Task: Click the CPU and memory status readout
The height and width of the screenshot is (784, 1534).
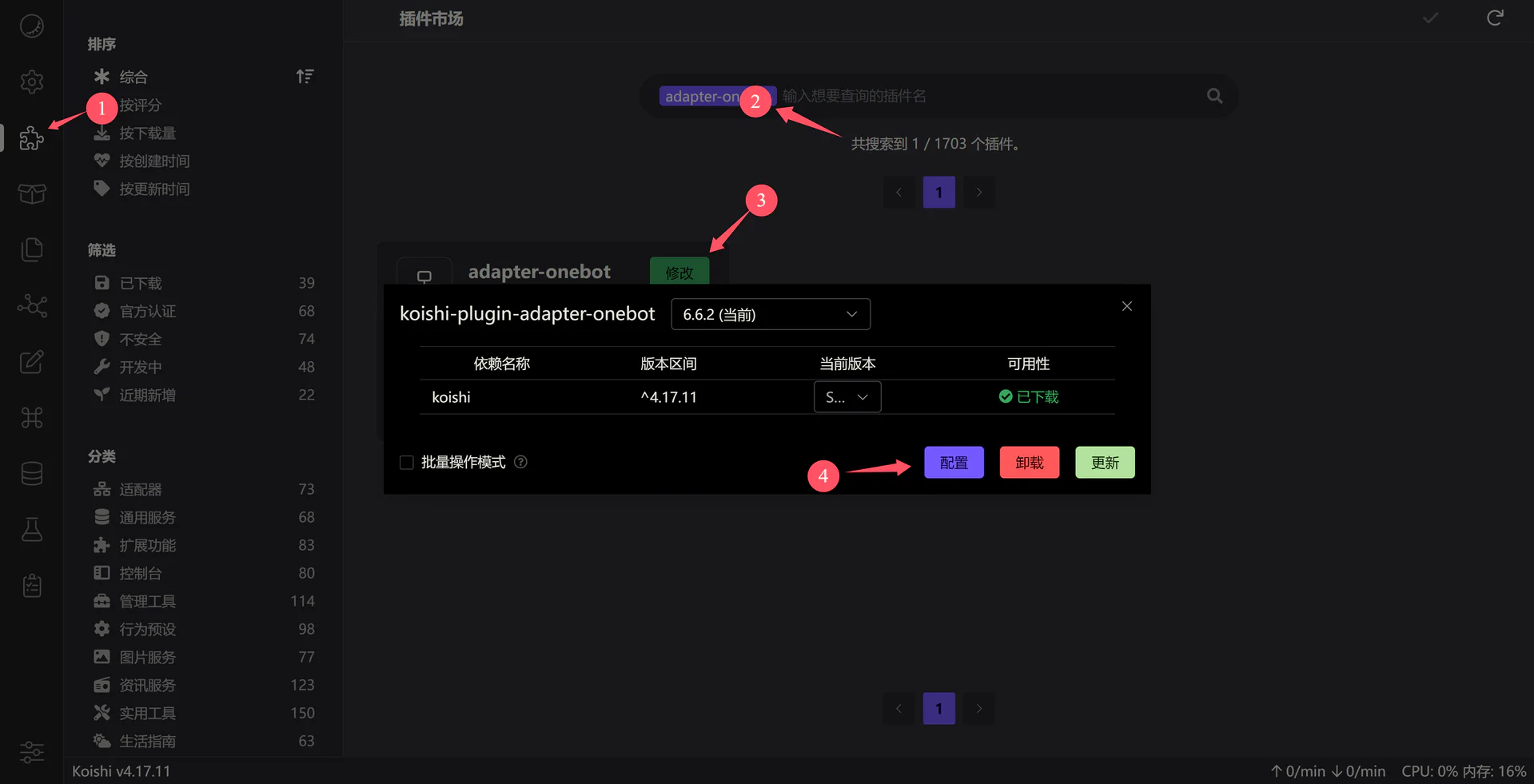Action: 1464,771
